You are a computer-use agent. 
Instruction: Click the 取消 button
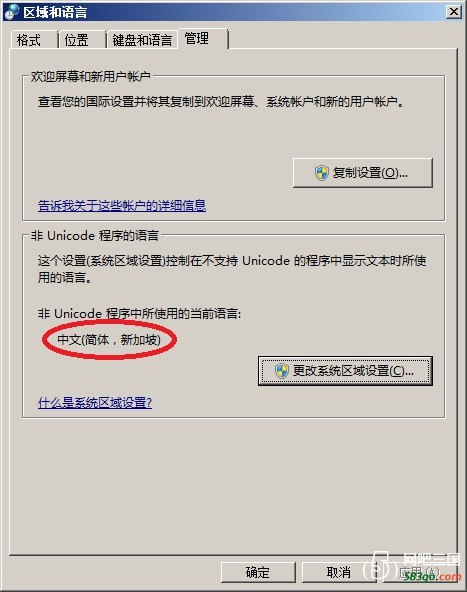click(338, 572)
